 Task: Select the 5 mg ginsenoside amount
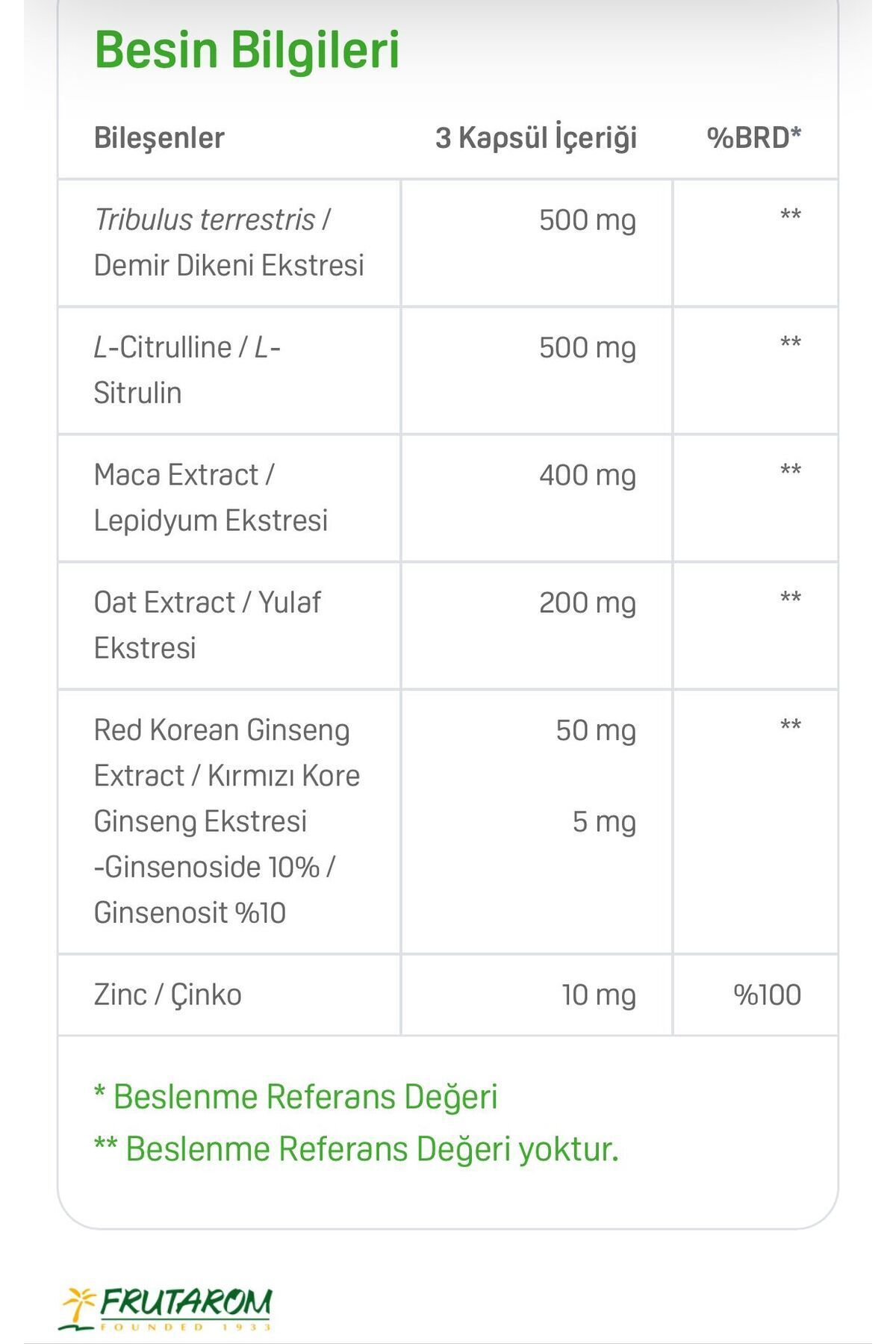pos(604,823)
